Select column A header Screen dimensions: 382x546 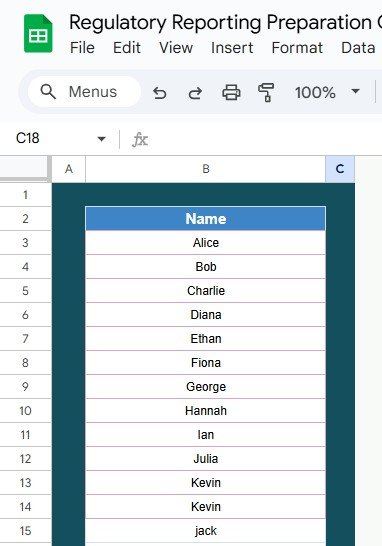(69, 169)
